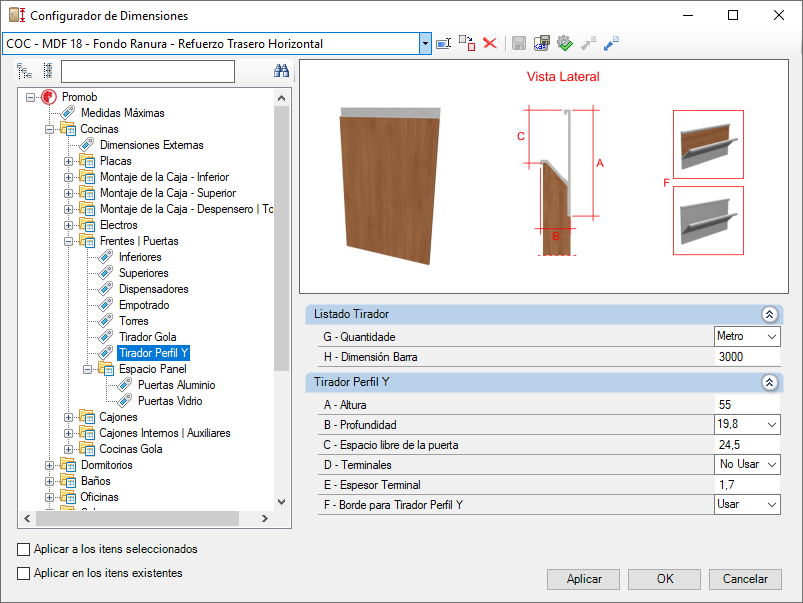803x603 pixels.
Task: Click the blue arrow import icon
Action: 611,43
